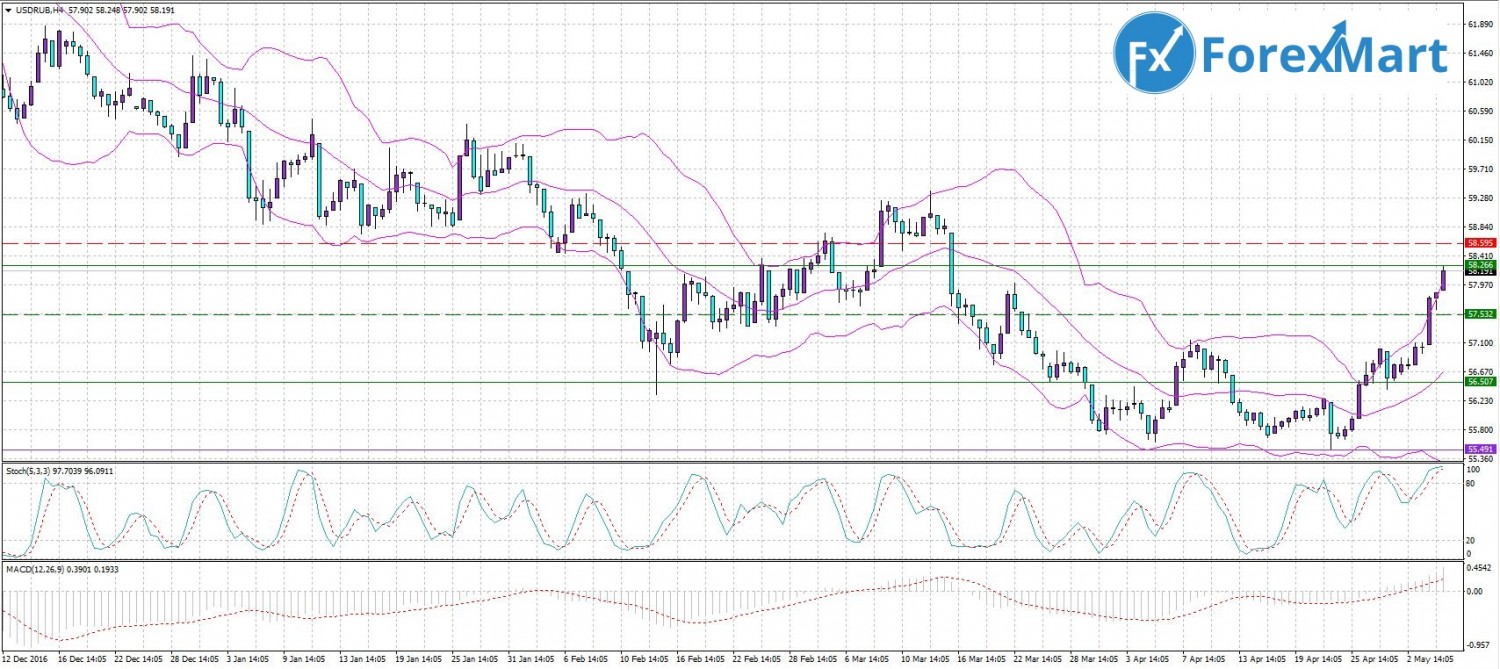Click the ForexMart brand name text
The height and width of the screenshot is (669, 1500).
pos(1324,54)
